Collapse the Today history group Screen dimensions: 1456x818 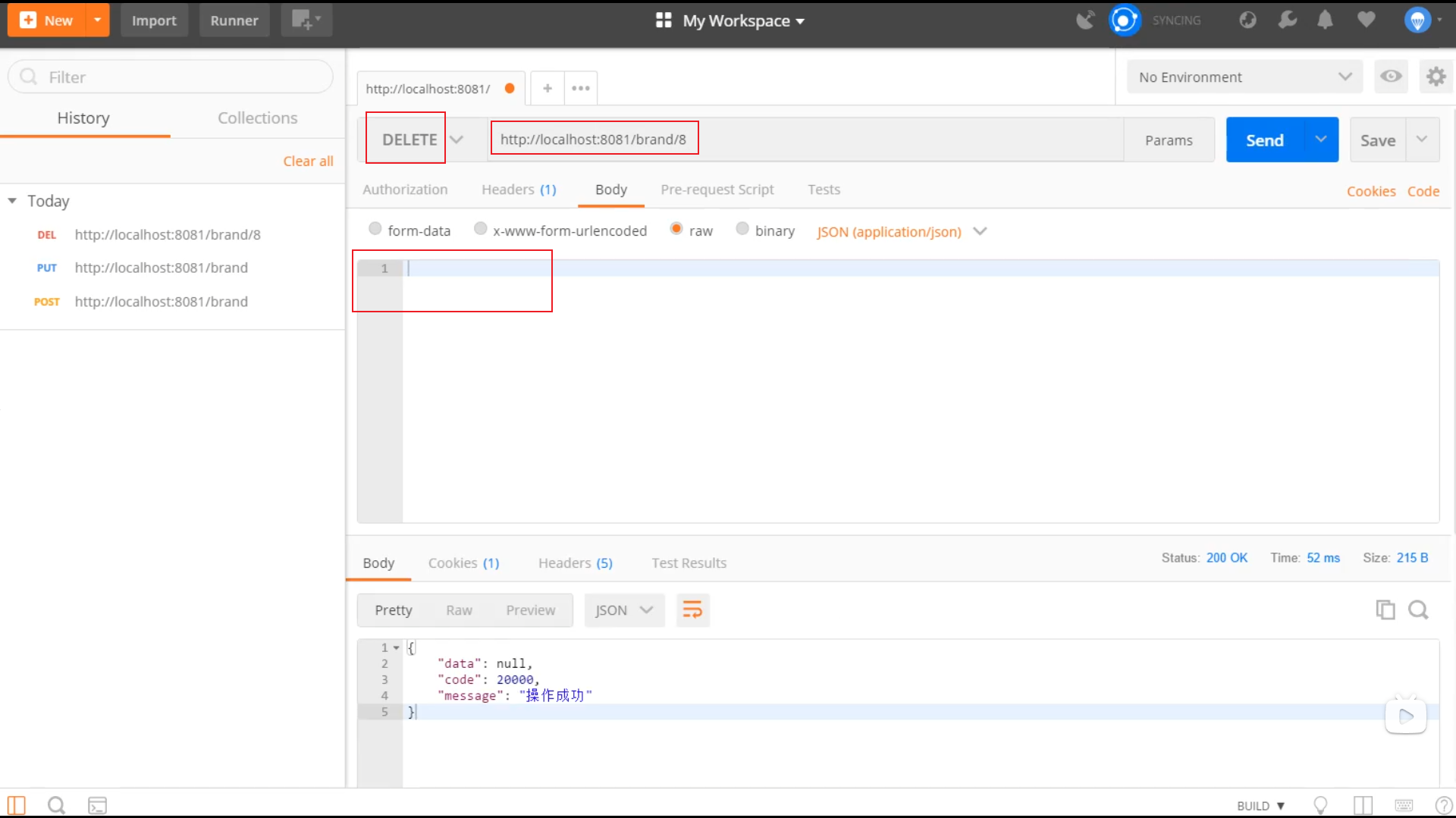coord(12,201)
